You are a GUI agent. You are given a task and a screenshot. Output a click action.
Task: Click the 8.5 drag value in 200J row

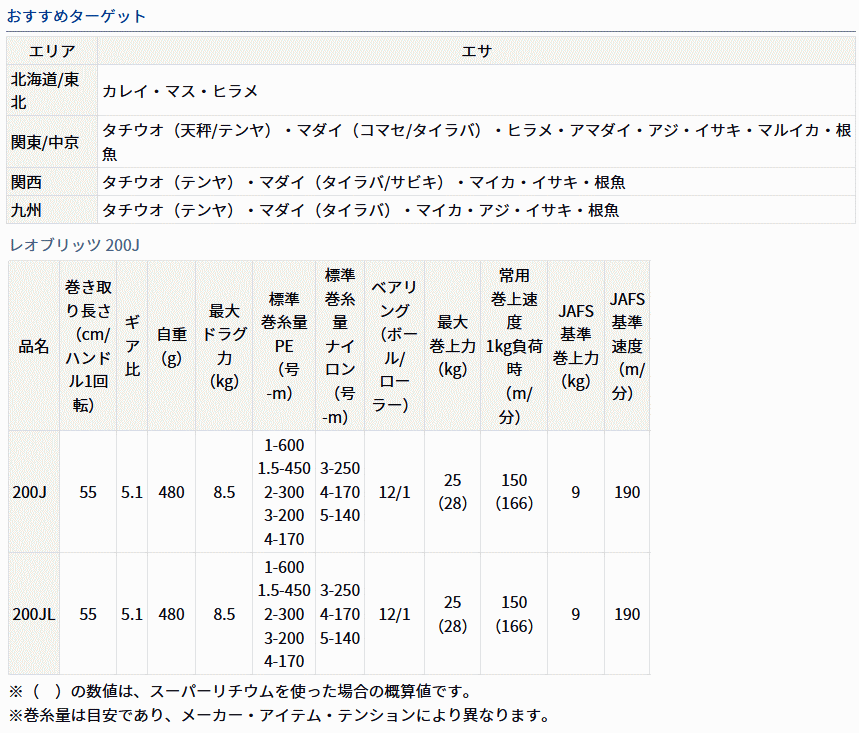click(x=224, y=491)
